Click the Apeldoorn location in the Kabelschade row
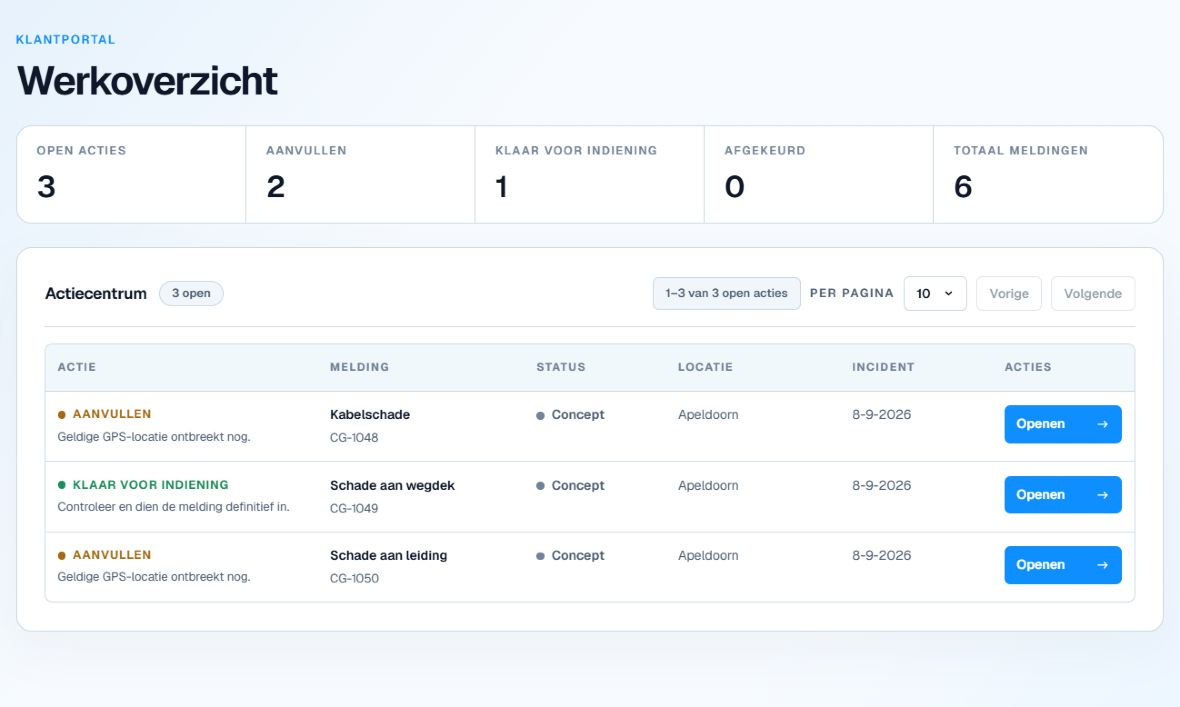The image size is (1180, 707). [708, 415]
